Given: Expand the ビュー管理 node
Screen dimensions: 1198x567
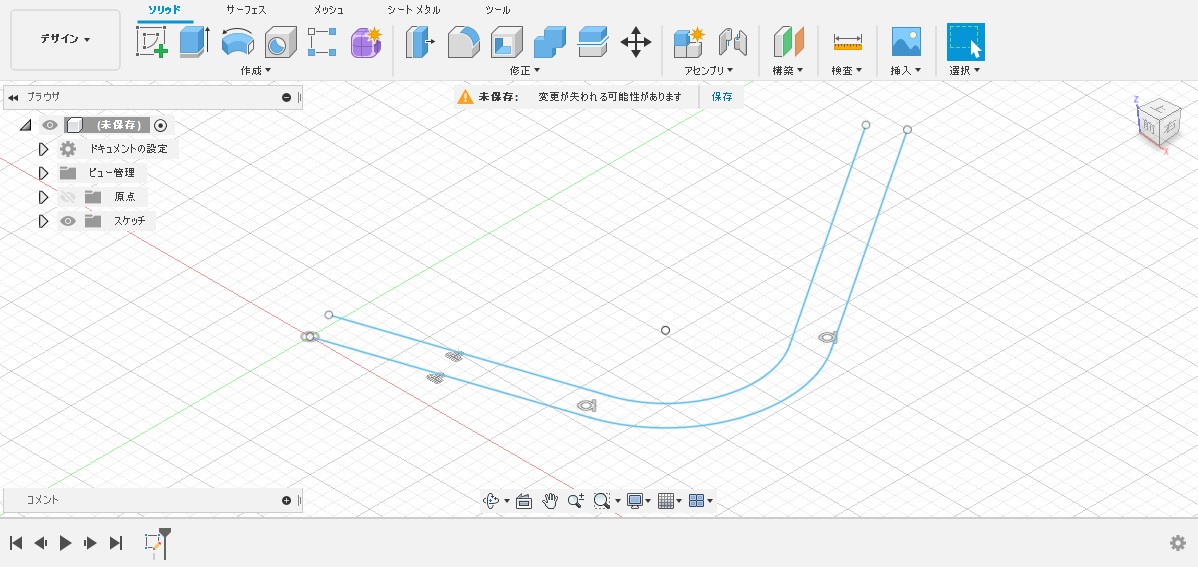Looking at the screenshot, I should coord(44,173).
